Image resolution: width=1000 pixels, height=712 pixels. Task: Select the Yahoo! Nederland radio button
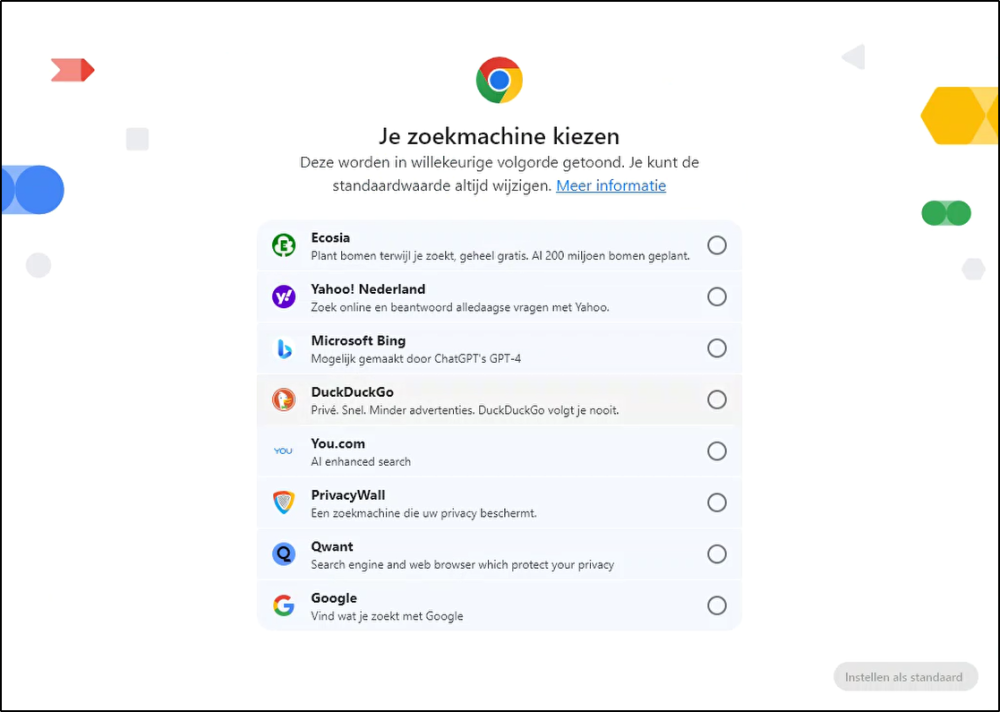point(717,297)
